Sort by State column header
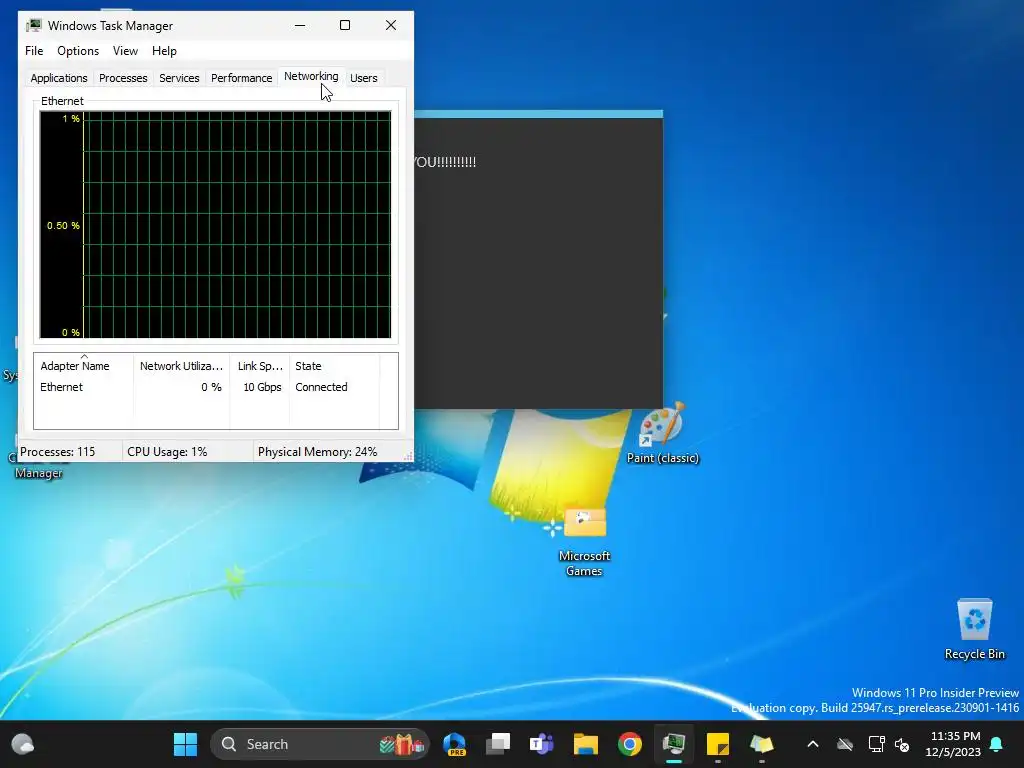1024x768 pixels. coord(334,366)
